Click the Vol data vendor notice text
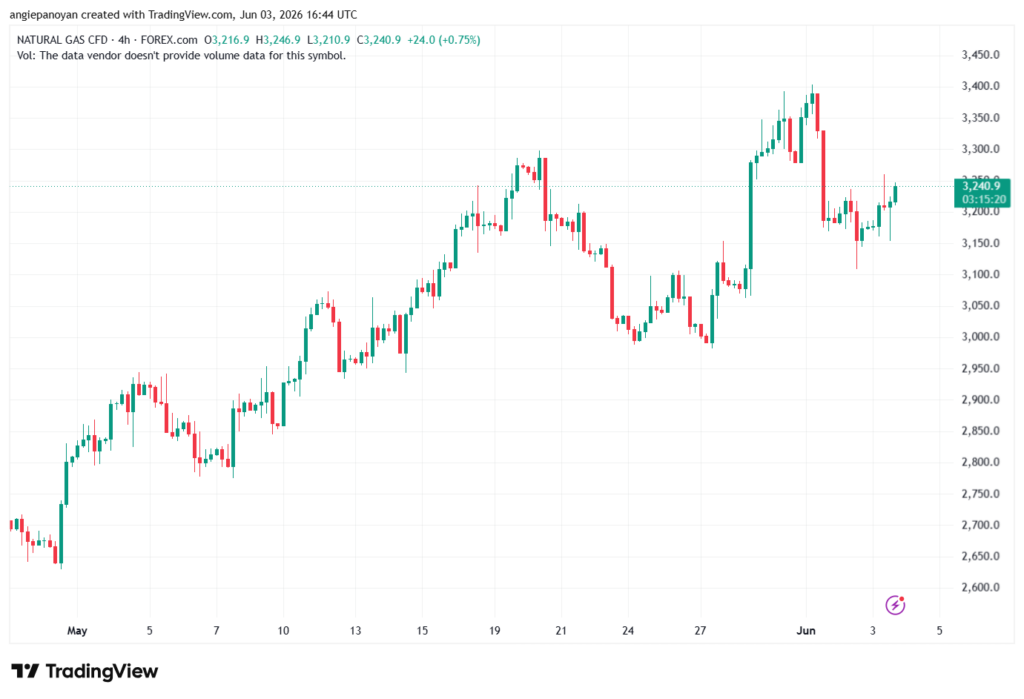The image size is (1024, 699). point(182,56)
